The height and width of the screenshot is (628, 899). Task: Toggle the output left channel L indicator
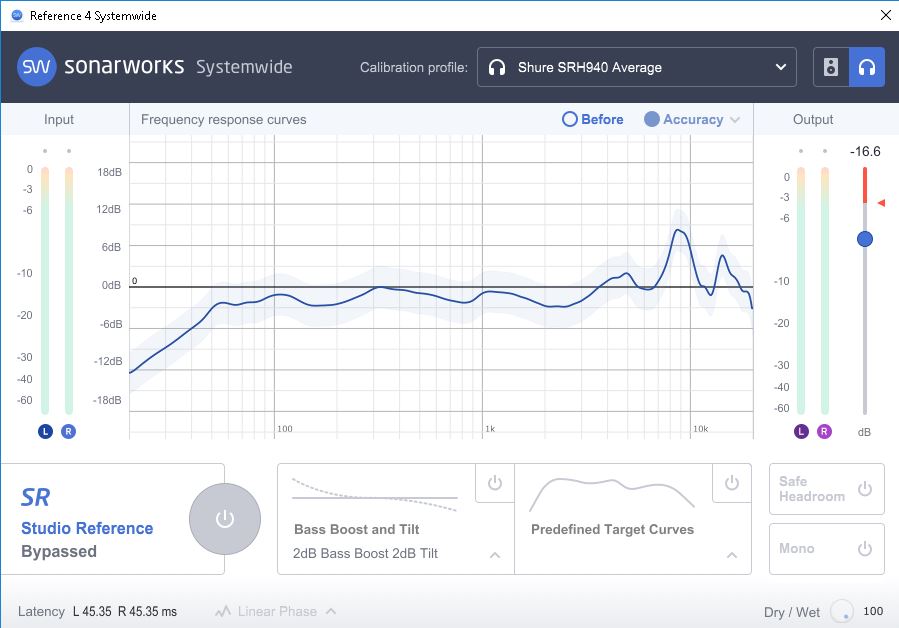[x=801, y=431]
